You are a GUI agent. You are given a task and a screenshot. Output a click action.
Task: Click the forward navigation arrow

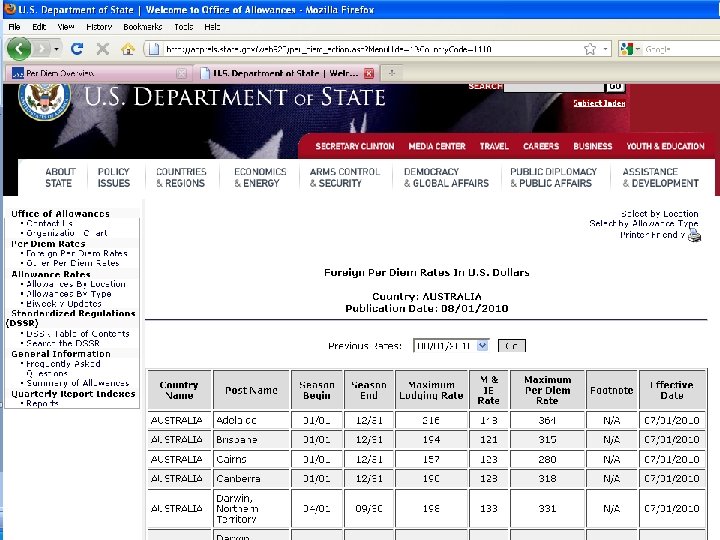coord(42,49)
